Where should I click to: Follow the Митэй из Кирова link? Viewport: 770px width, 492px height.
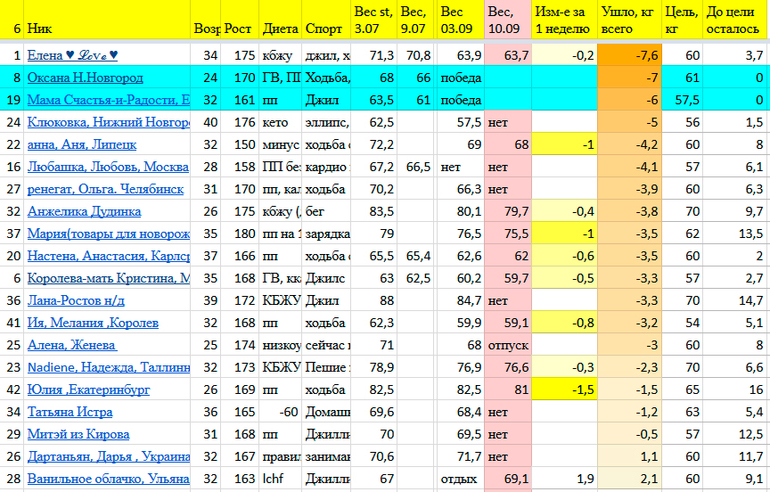pyautogui.click(x=77, y=434)
